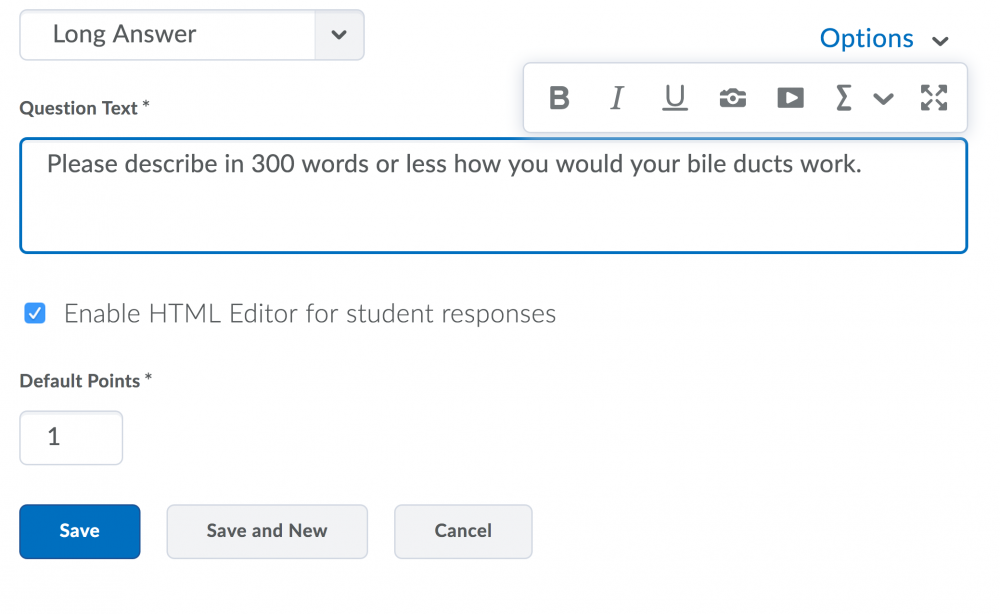Toggle fullscreen mode for the editor
The image size is (1000, 614).
933,97
